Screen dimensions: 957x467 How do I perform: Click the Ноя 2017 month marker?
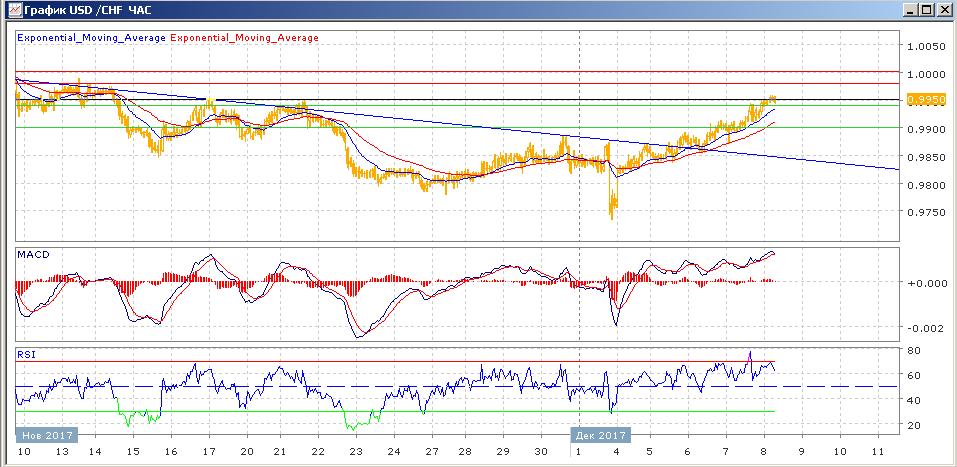coord(48,435)
